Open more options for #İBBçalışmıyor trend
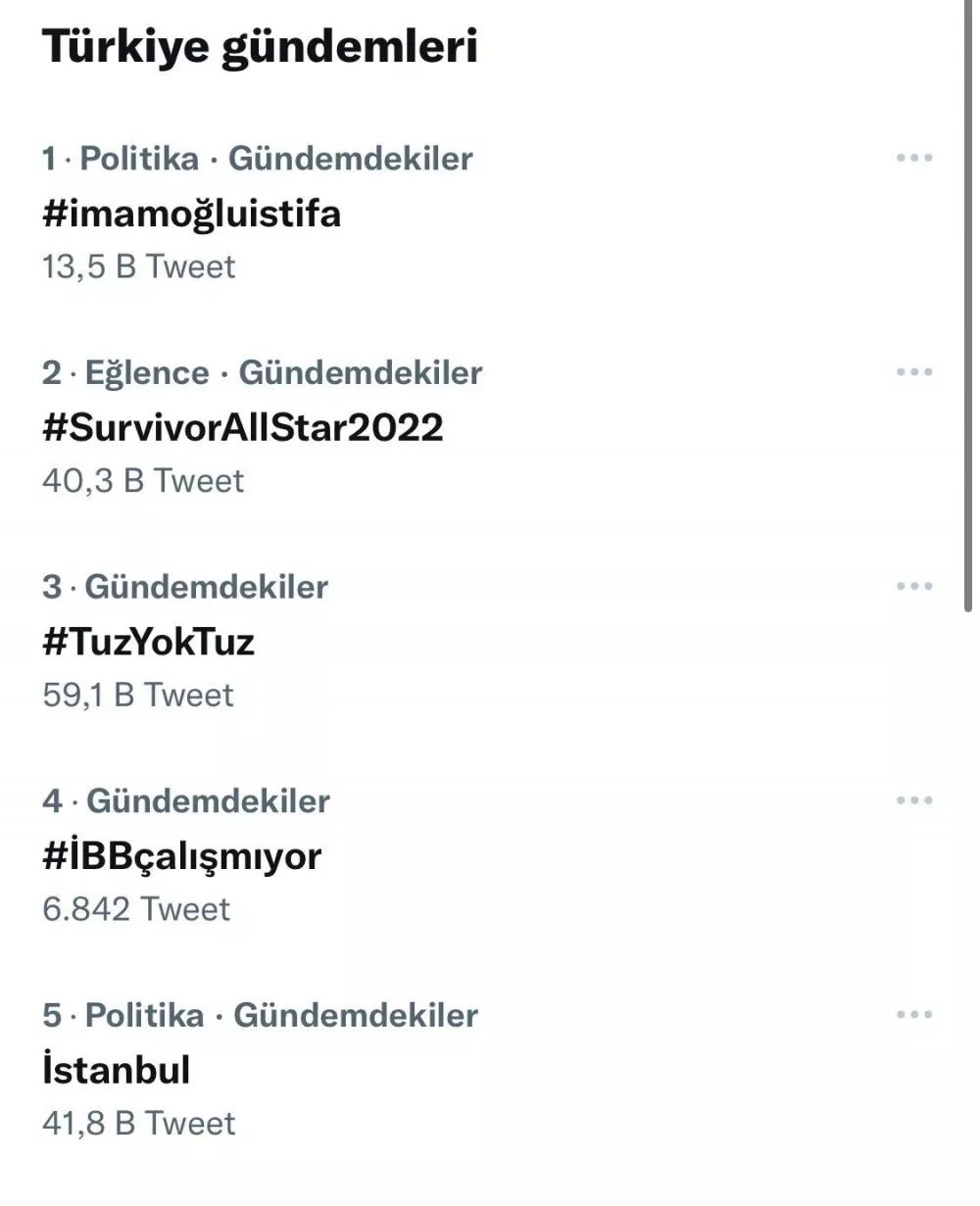The height and width of the screenshot is (1206, 980). point(913,800)
